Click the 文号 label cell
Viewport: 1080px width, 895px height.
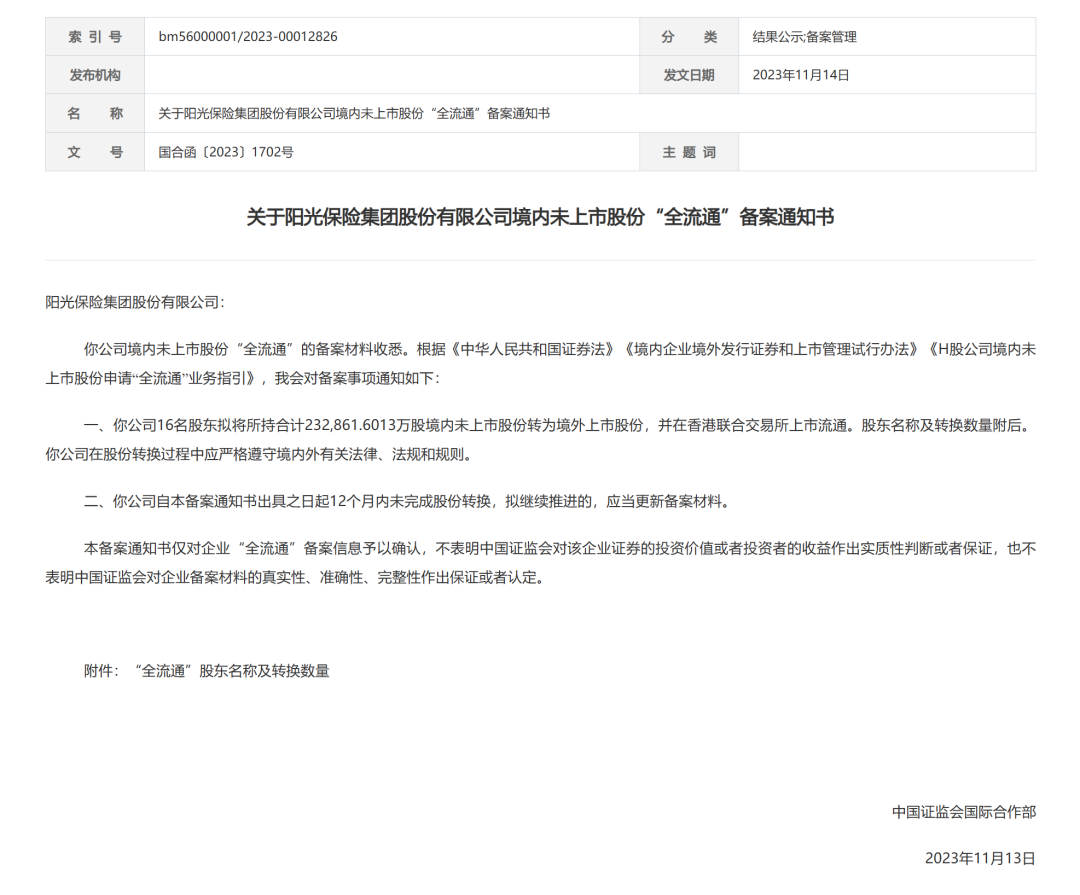click(x=95, y=152)
